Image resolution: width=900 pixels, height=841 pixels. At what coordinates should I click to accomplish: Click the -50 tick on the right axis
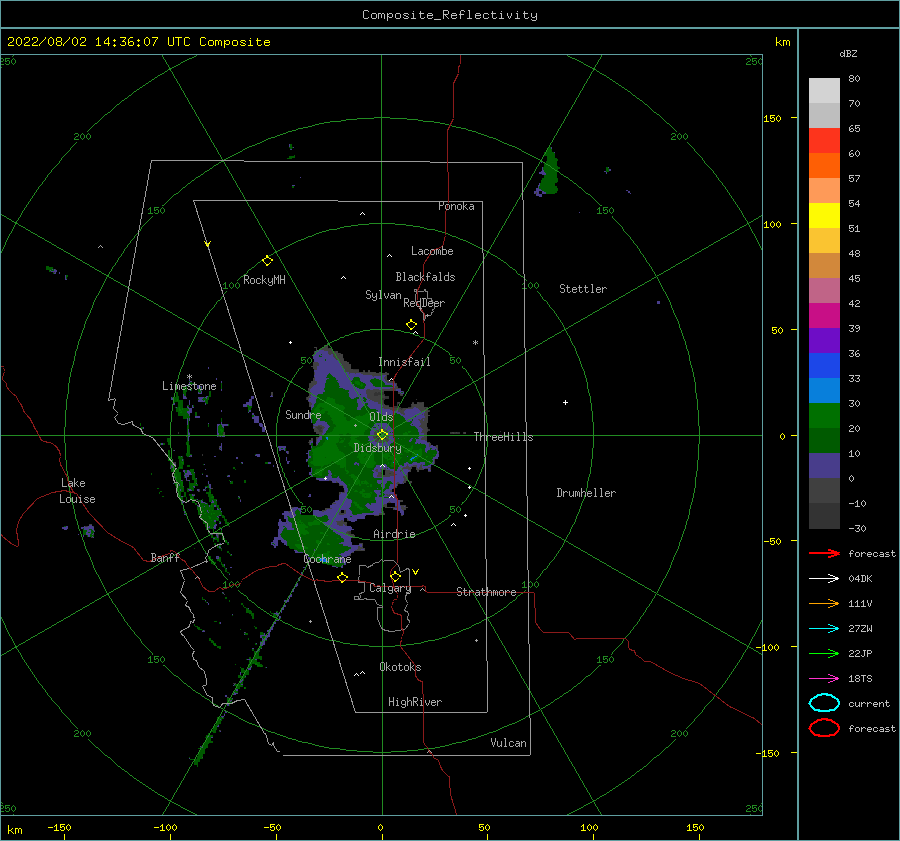coord(774,541)
